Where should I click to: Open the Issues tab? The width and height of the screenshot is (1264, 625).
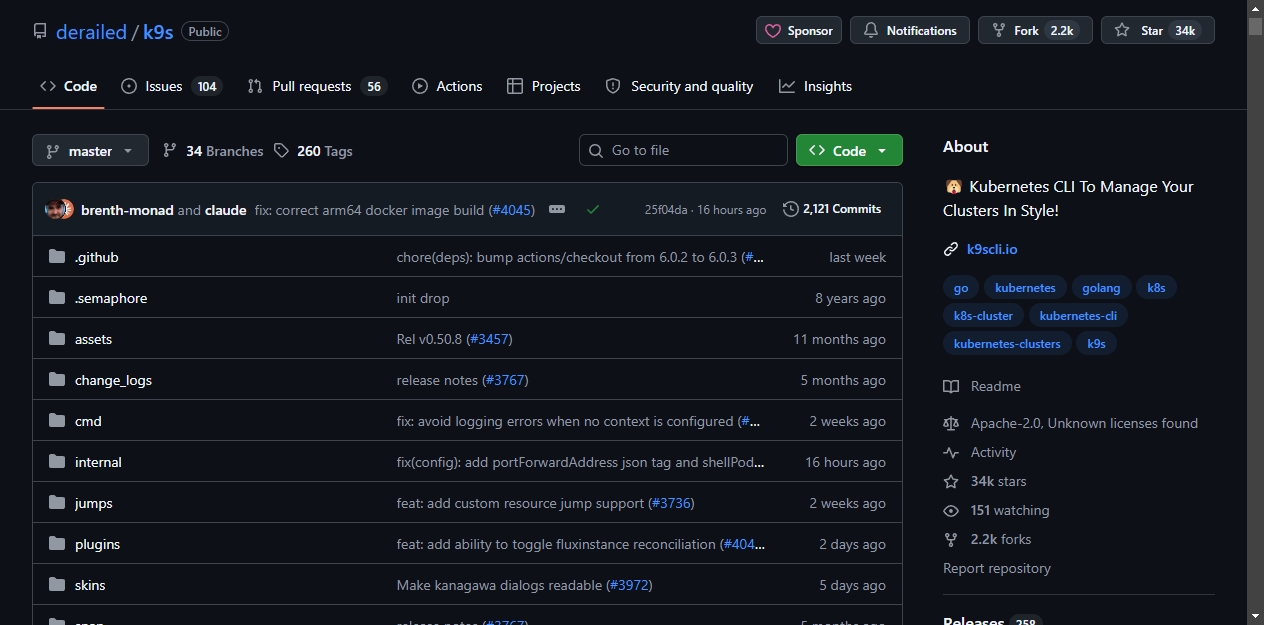pos(171,86)
